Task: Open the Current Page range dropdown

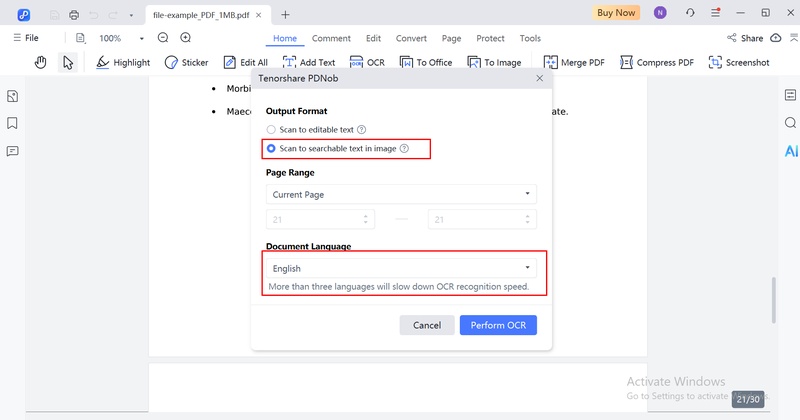Action: (401, 194)
